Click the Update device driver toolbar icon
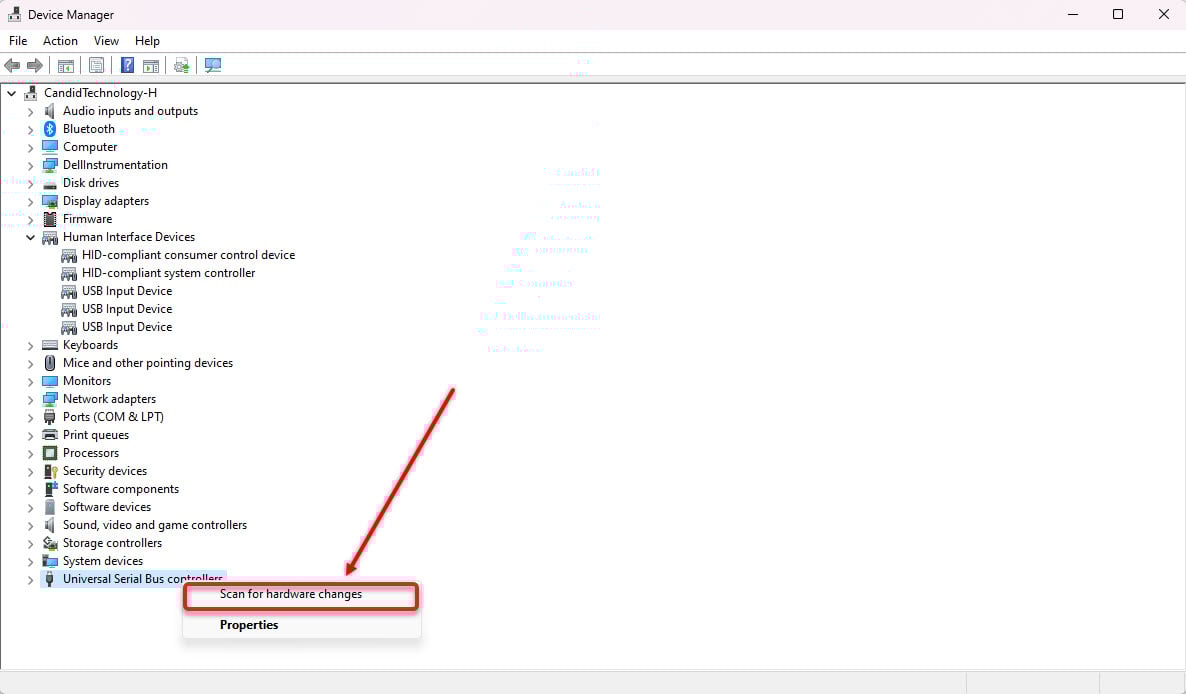1186x694 pixels. pos(181,66)
